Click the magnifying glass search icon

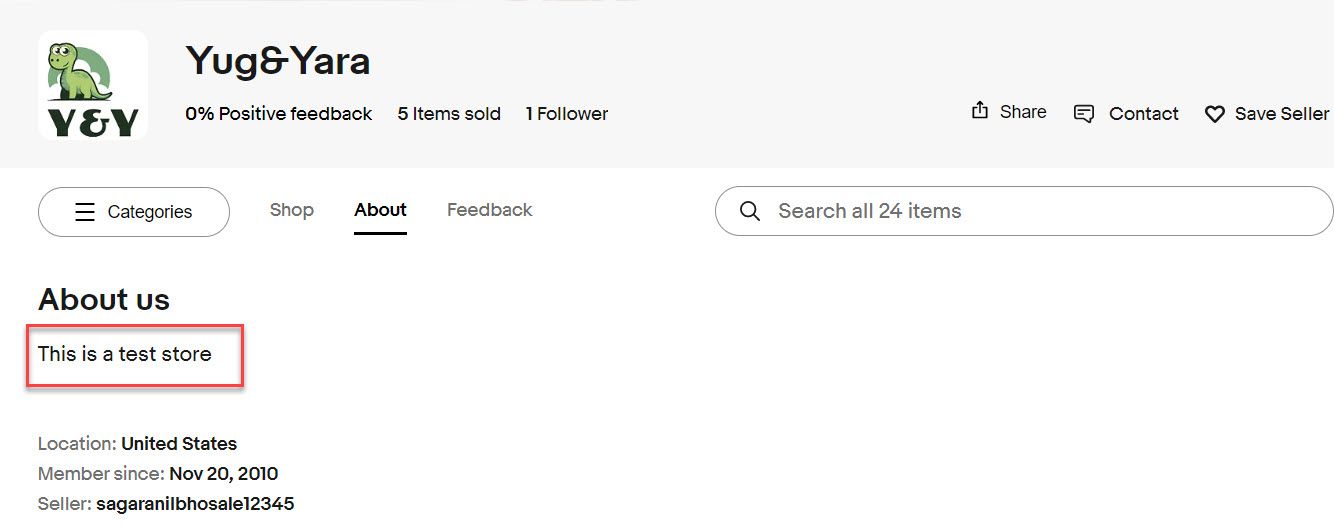tap(749, 211)
